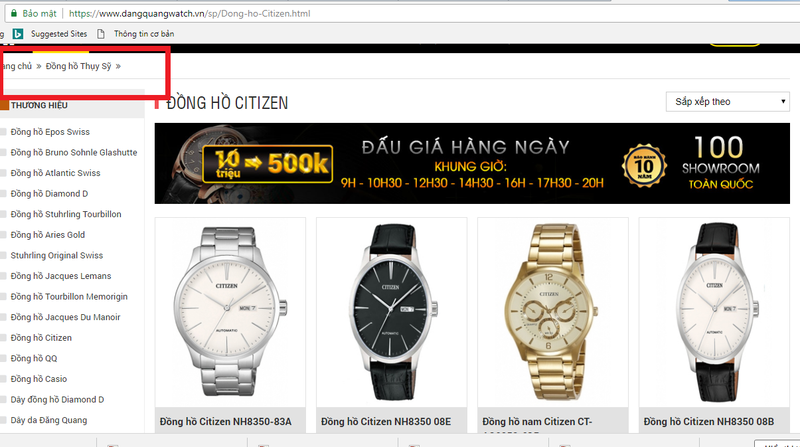
Task: Click the orange square beside THƯƠNG HIỆU
Action: [x=4, y=105]
